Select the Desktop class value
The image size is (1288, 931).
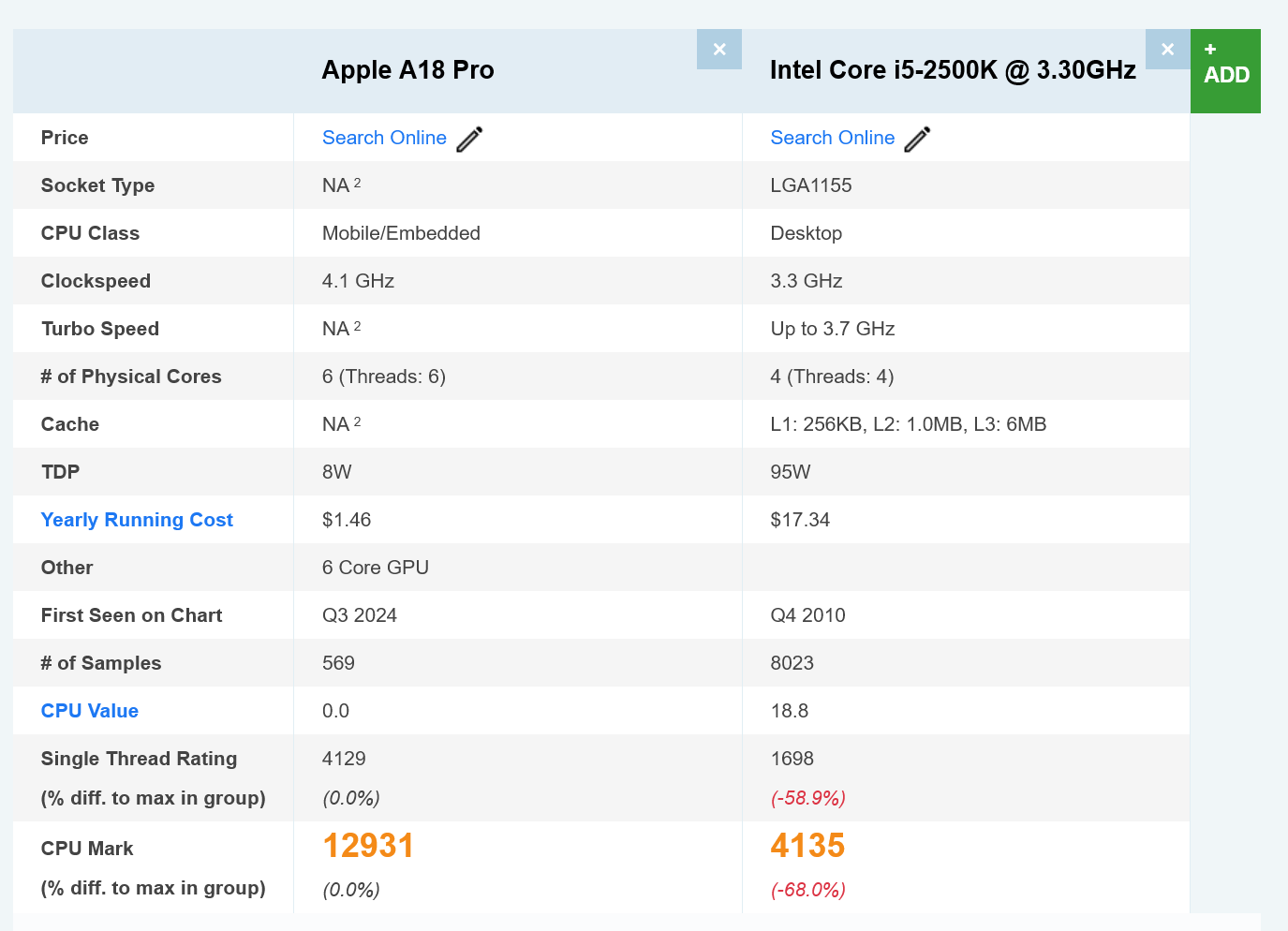pos(807,233)
